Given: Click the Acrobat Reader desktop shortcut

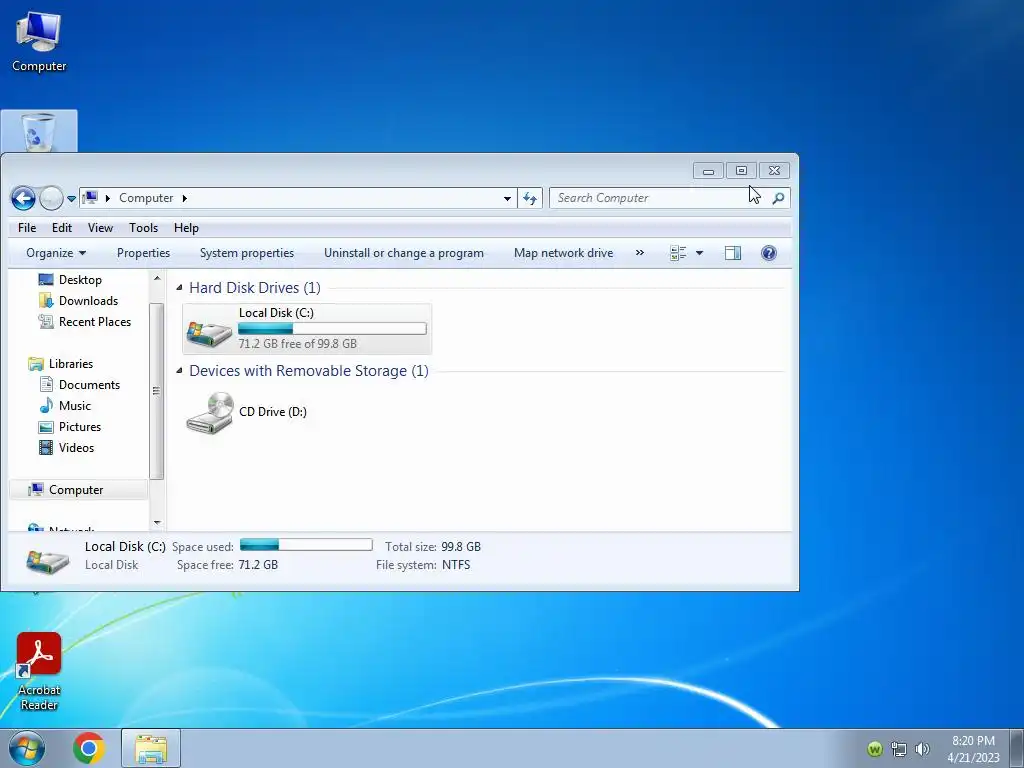Looking at the screenshot, I should pyautogui.click(x=39, y=672).
